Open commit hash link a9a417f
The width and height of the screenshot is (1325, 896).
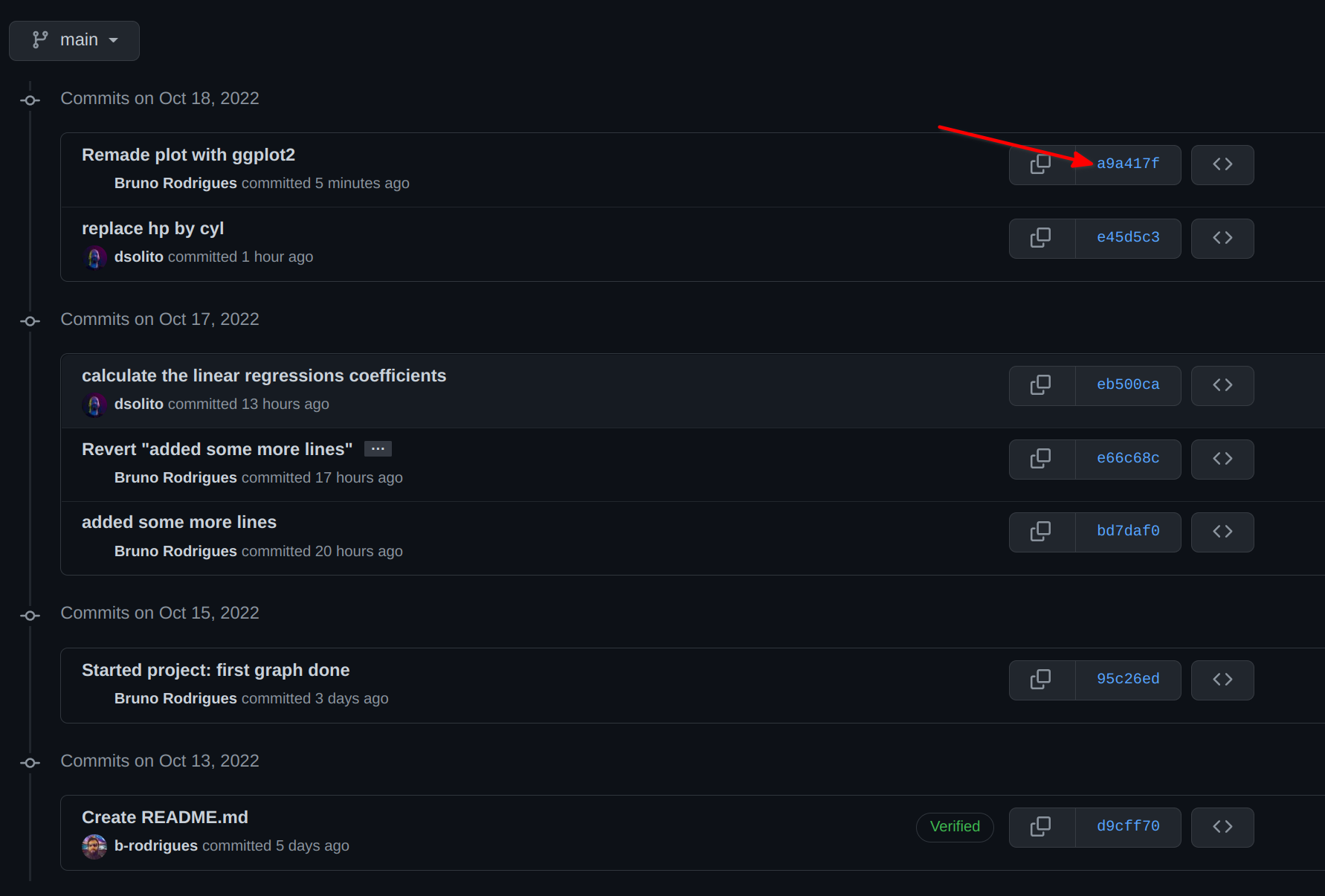click(1128, 164)
